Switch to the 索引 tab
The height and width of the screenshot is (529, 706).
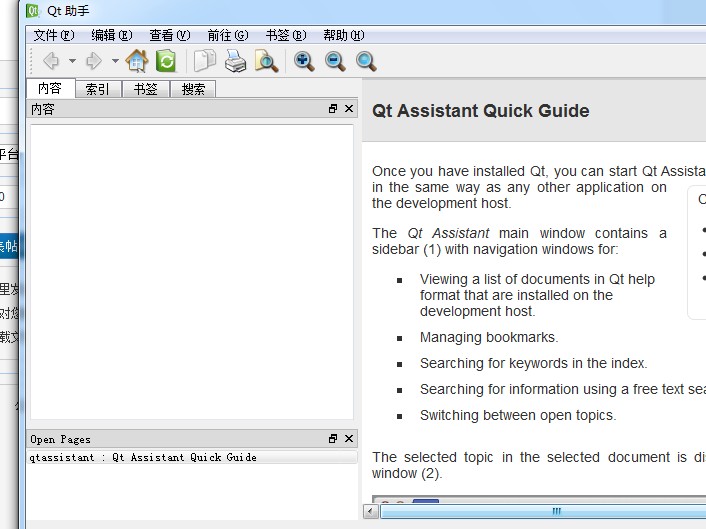pyautogui.click(x=98, y=89)
